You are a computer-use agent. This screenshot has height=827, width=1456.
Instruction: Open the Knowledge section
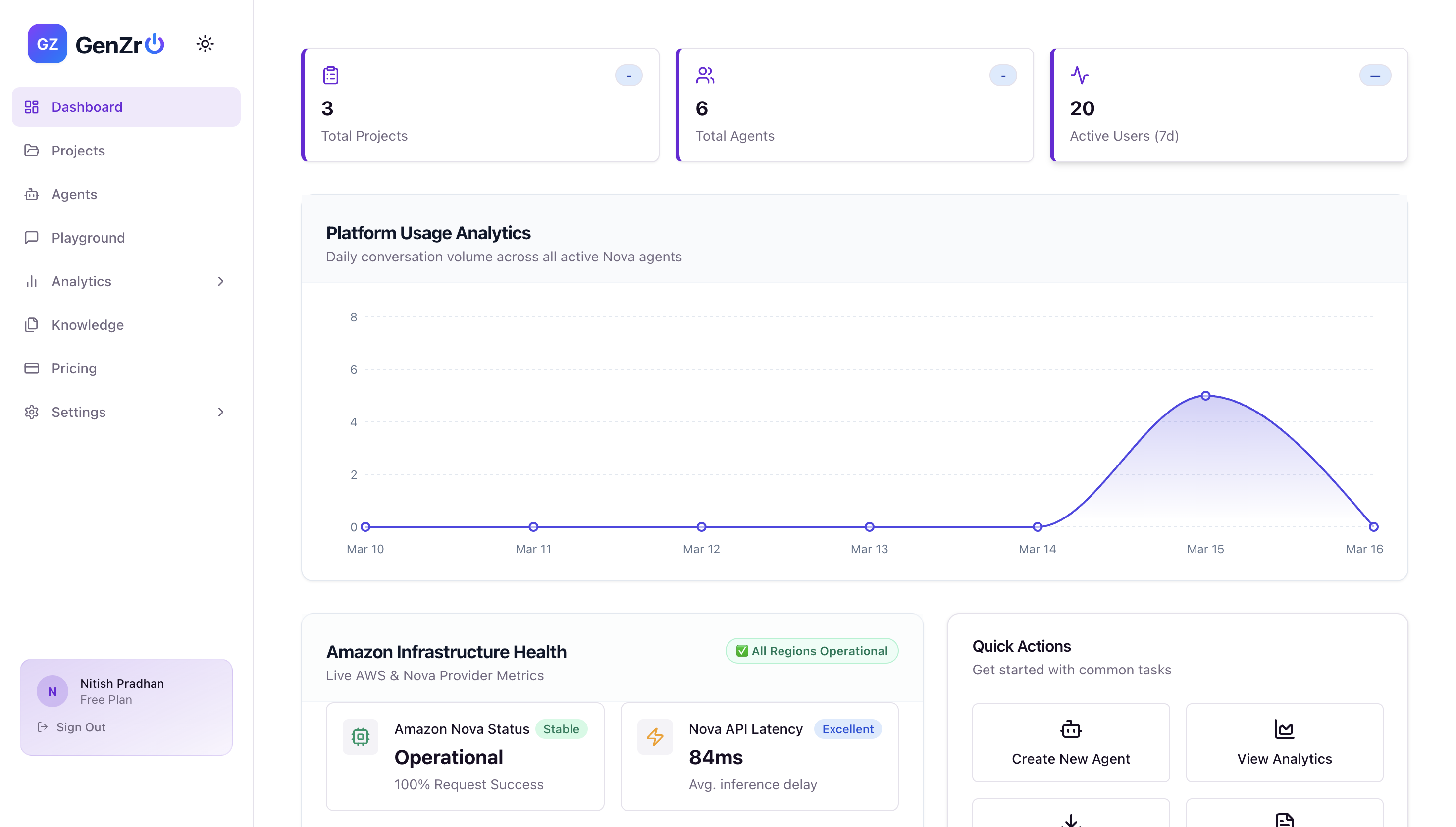(88, 325)
